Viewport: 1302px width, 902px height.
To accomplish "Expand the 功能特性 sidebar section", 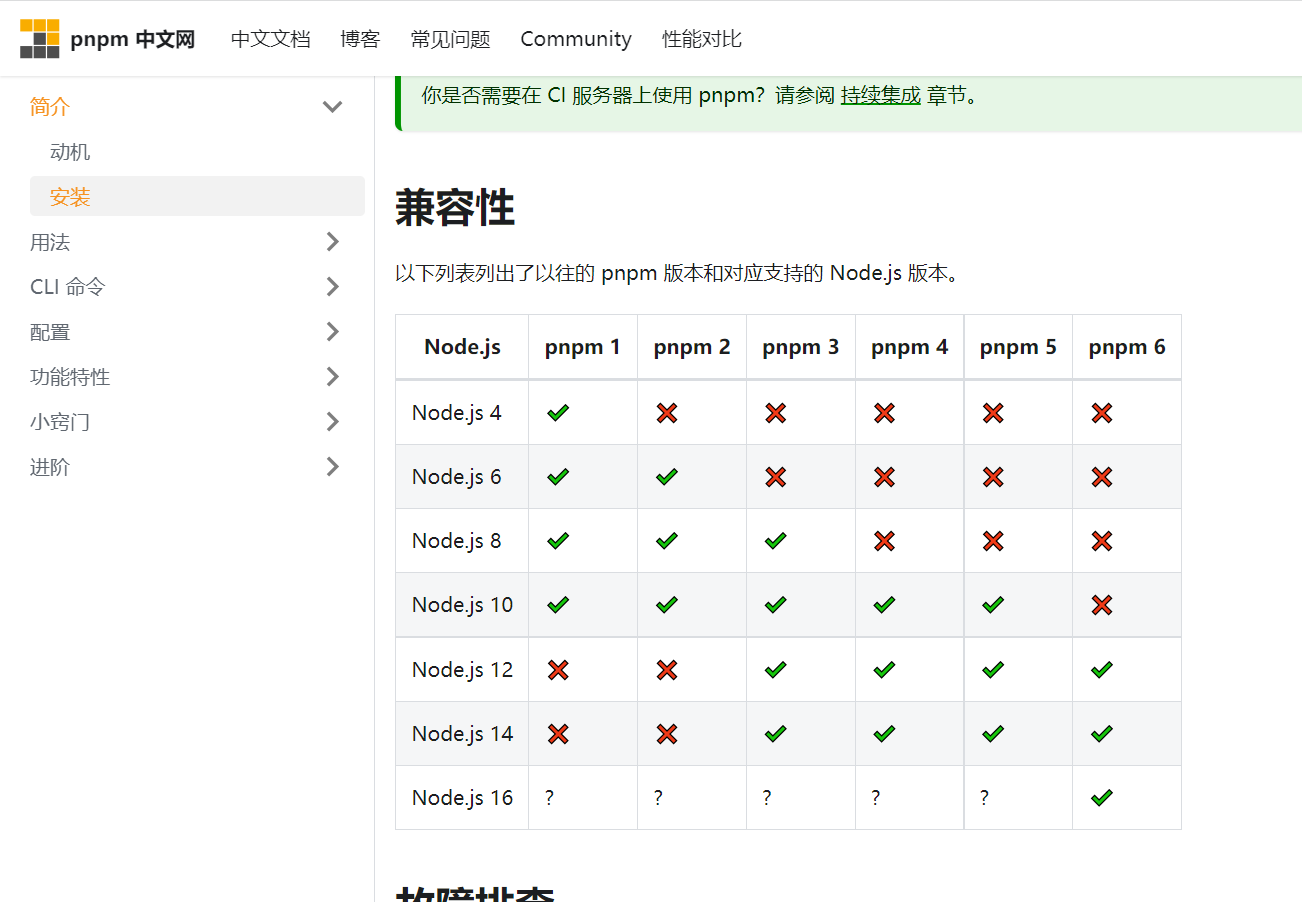I will (332, 376).
